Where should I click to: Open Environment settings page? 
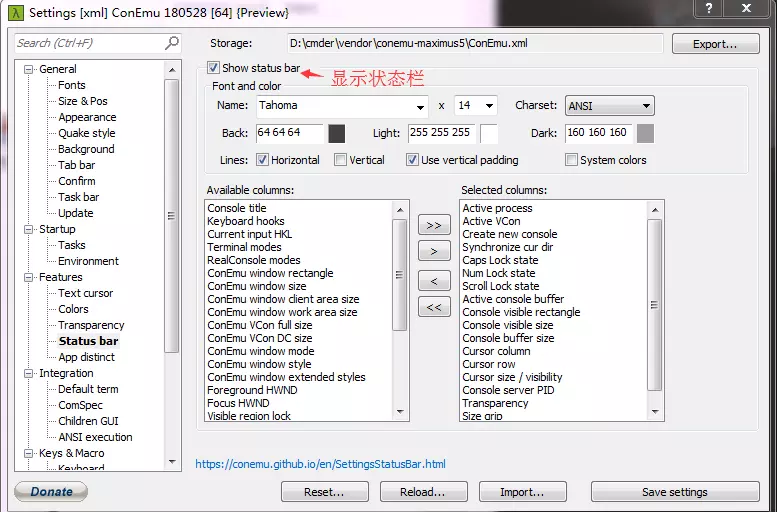88,261
